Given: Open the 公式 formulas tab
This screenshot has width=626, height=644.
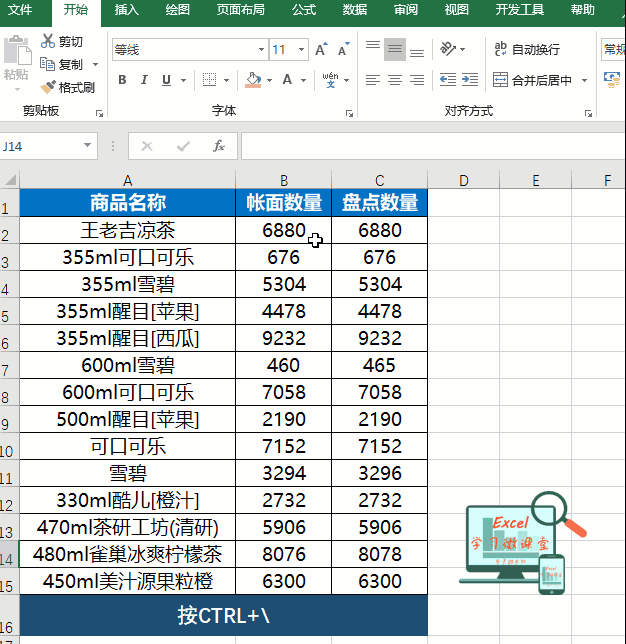Looking at the screenshot, I should click(x=304, y=9).
